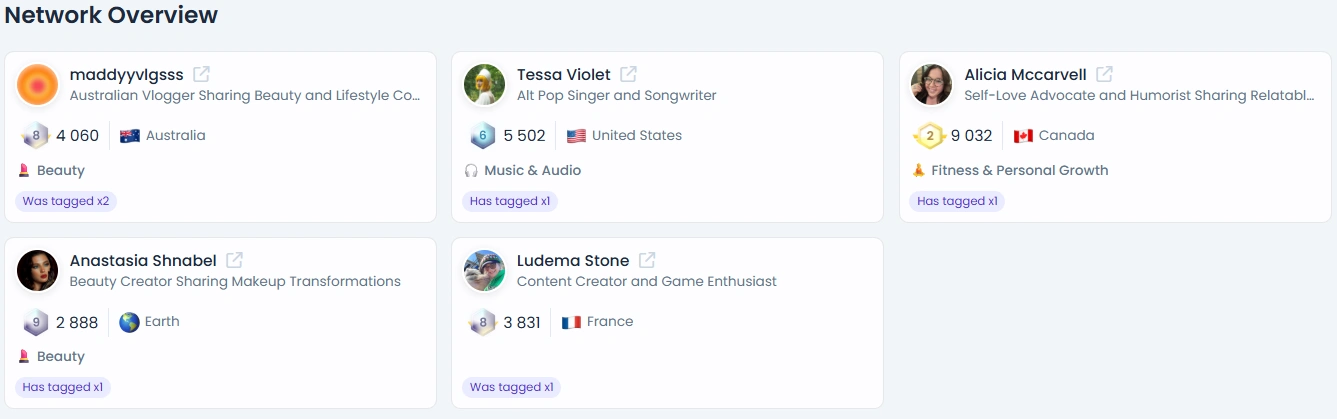The image size is (1337, 419).
Task: Open Ludema Stone external link icon
Action: pos(647,260)
